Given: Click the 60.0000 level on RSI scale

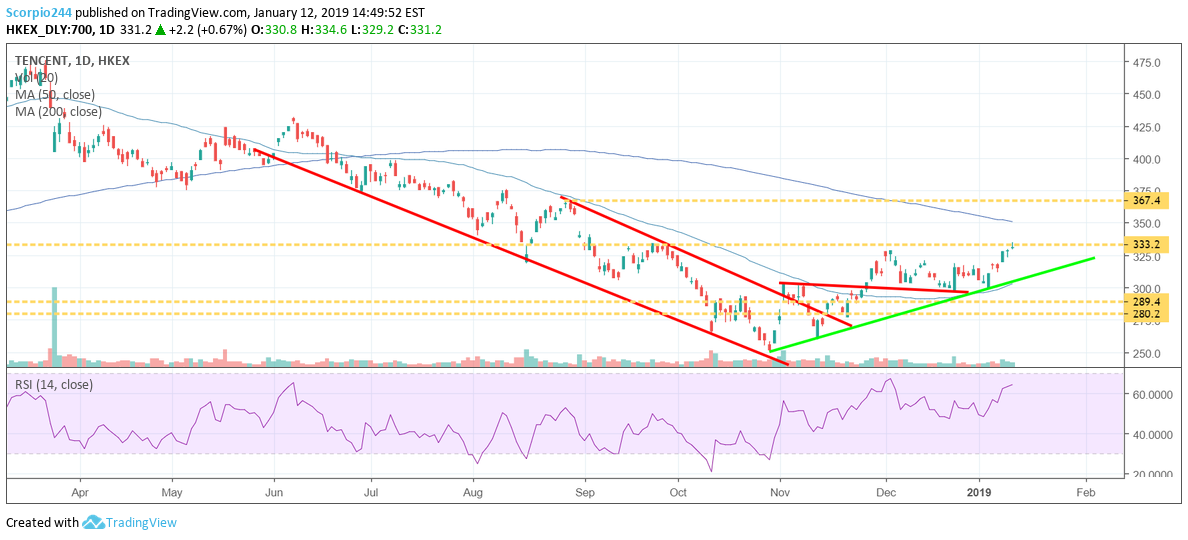Looking at the screenshot, I should tap(1150, 395).
